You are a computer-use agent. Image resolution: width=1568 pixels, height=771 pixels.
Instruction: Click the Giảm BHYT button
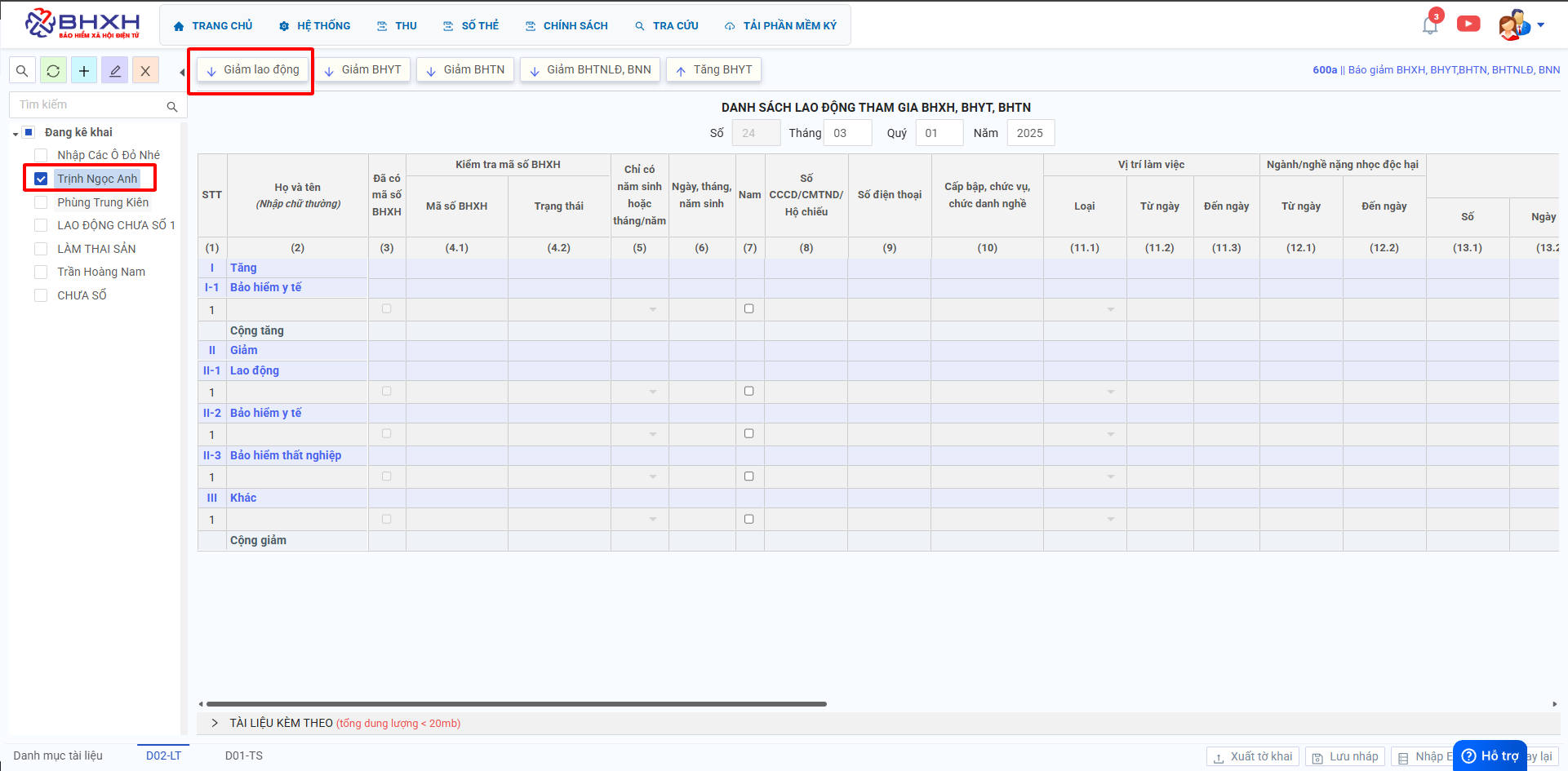click(363, 70)
